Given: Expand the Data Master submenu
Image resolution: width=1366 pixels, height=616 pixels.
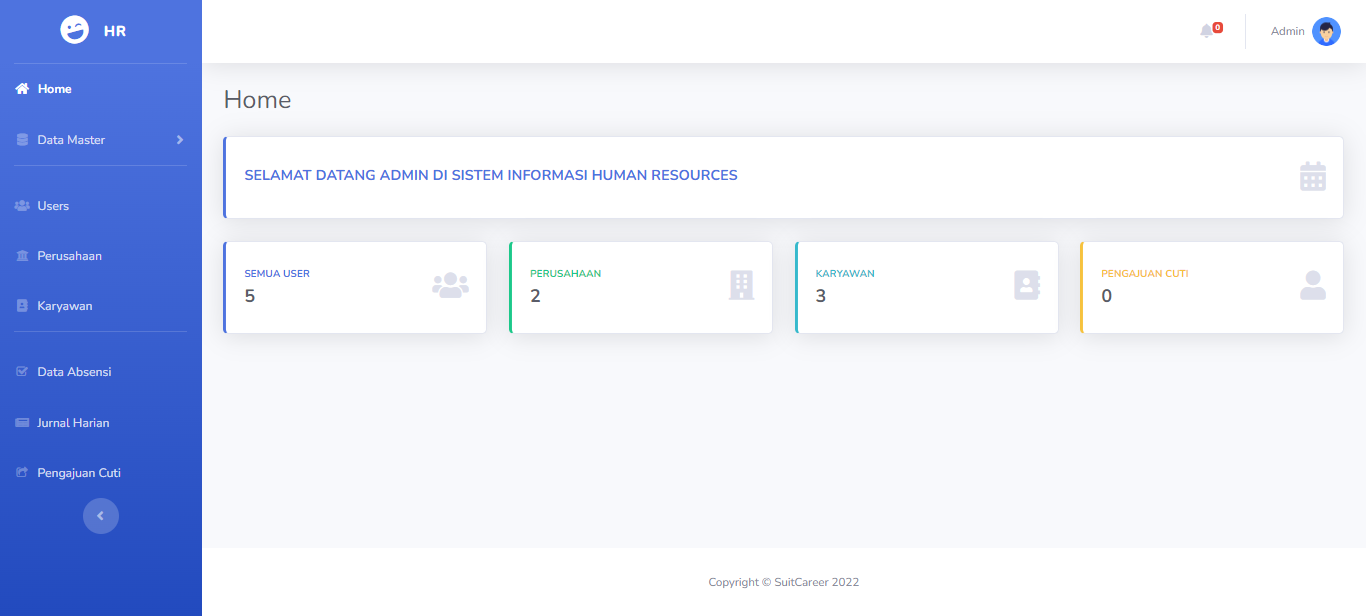Looking at the screenshot, I should click(100, 140).
